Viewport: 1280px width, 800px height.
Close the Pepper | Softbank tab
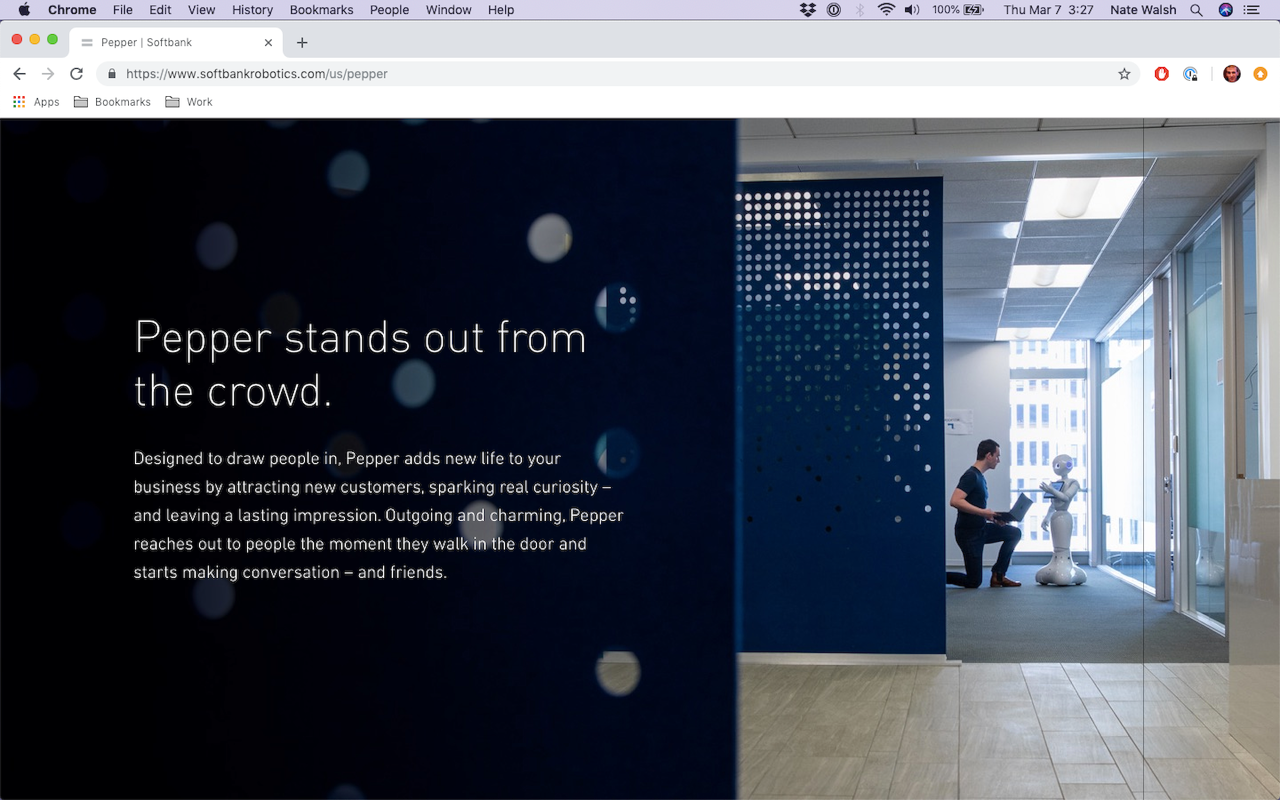pos(268,43)
